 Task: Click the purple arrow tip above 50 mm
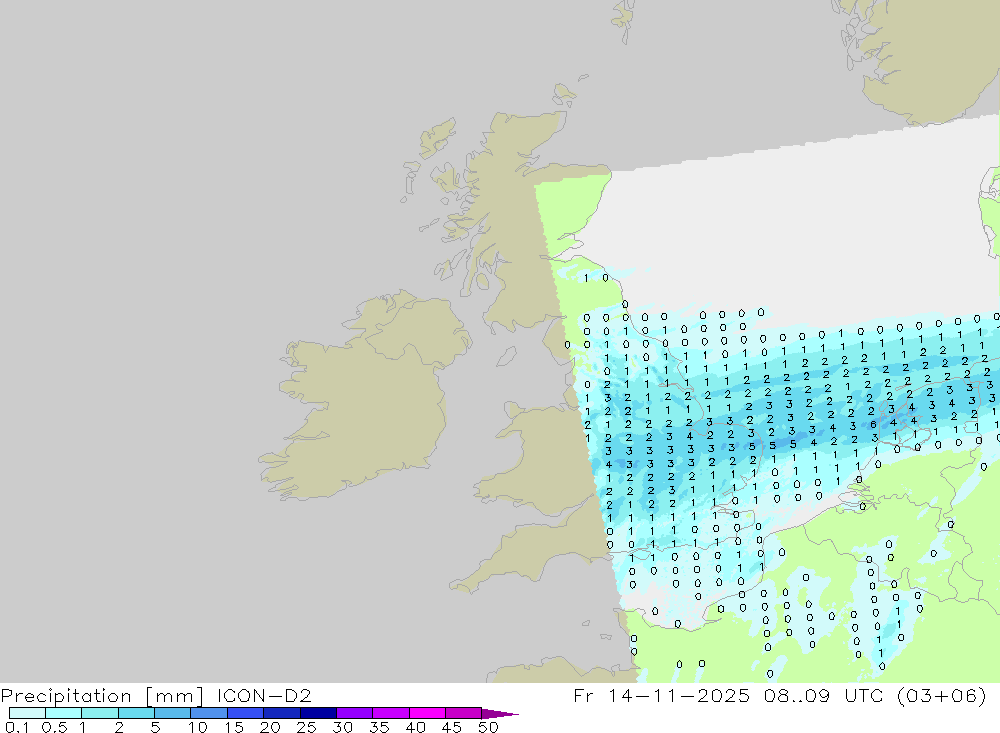click(500, 714)
